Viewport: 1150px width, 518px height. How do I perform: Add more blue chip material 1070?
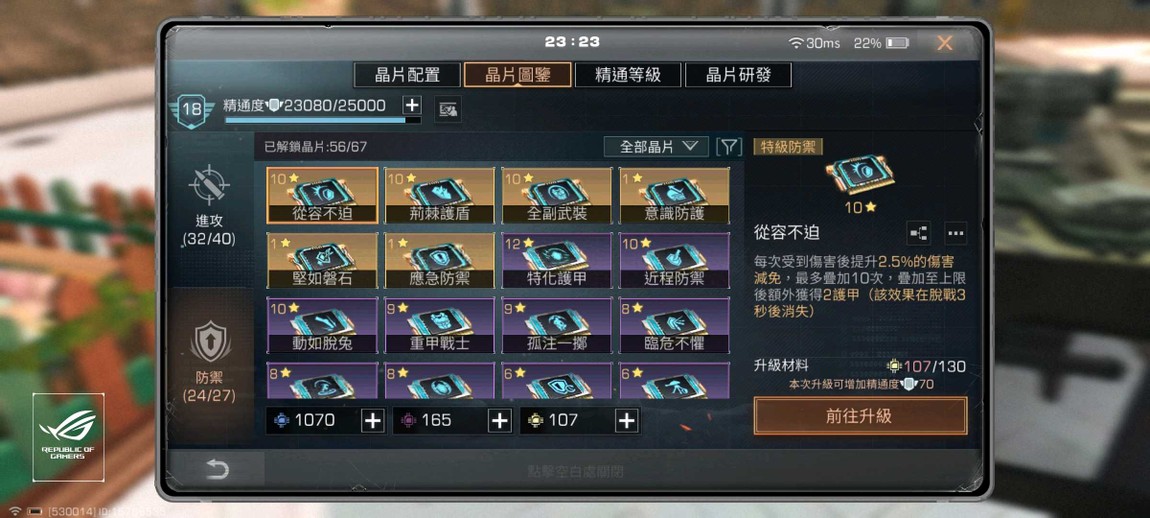coord(373,420)
